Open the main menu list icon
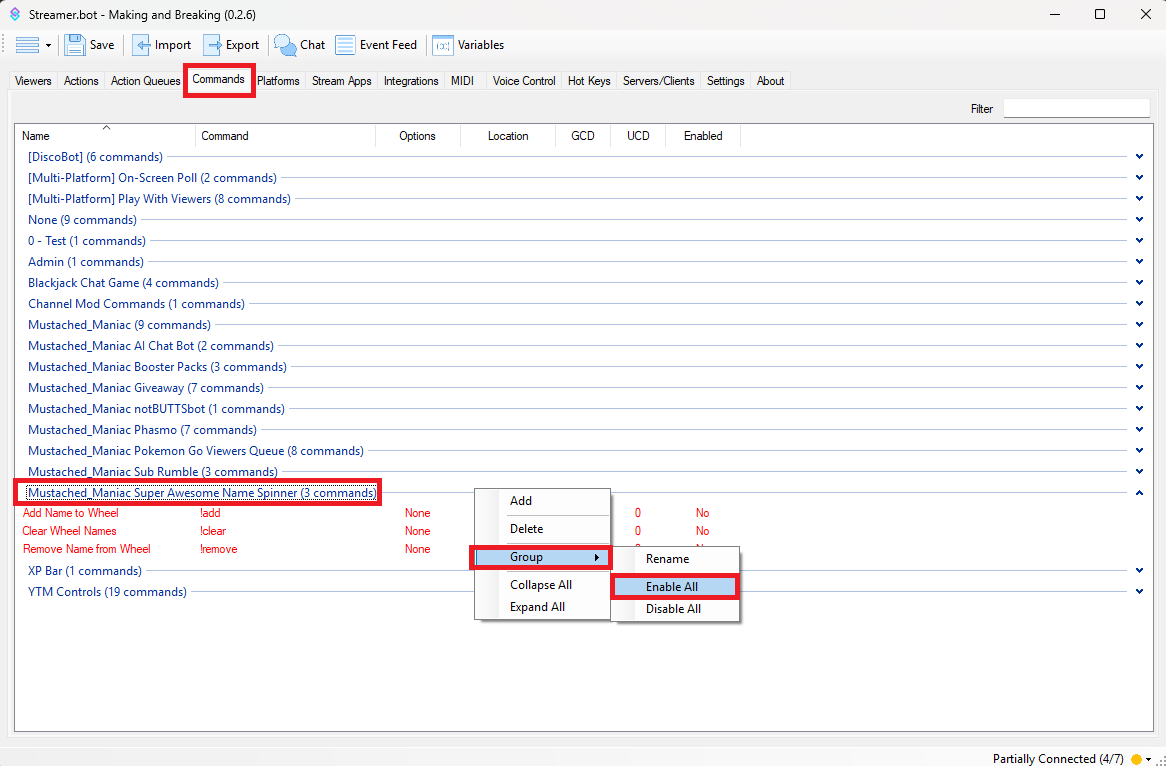The width and height of the screenshot is (1166, 766). (x=27, y=45)
